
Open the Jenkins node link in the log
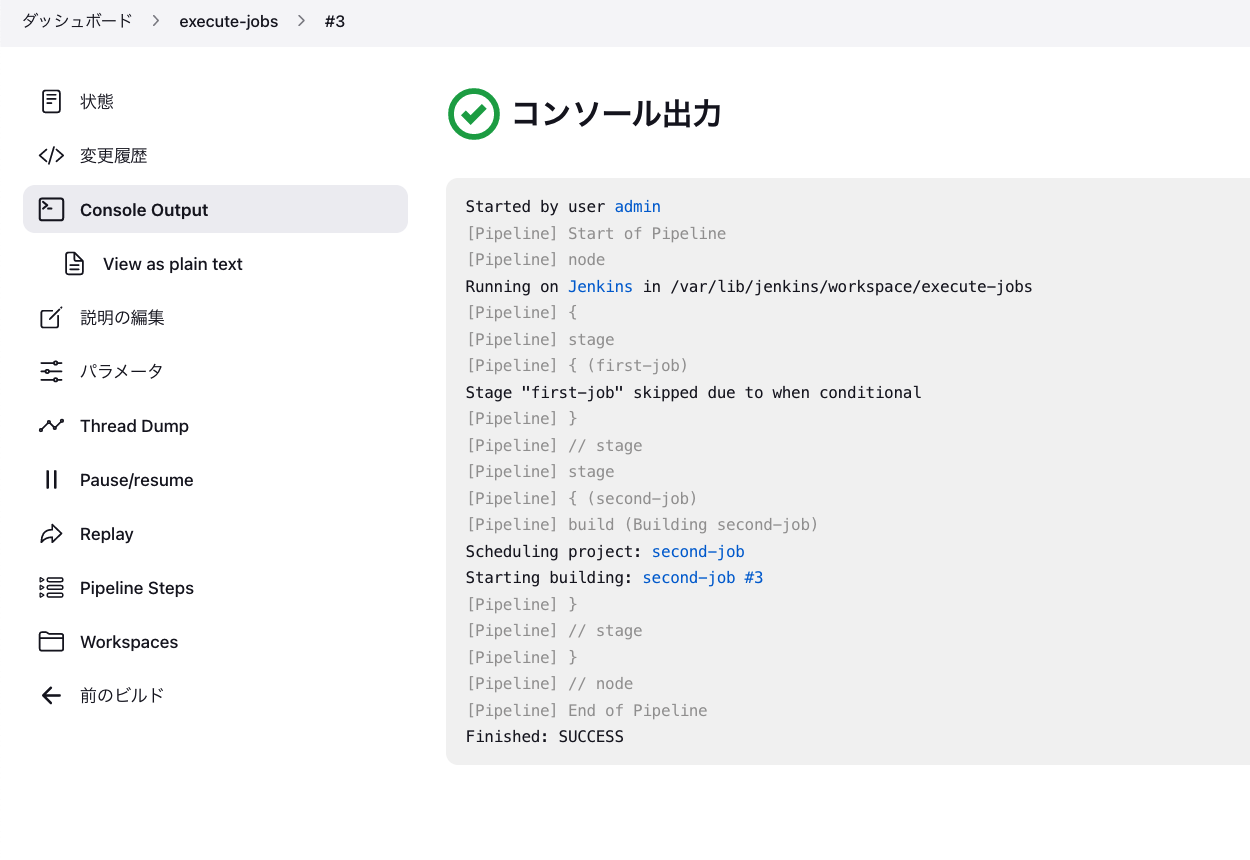600,286
